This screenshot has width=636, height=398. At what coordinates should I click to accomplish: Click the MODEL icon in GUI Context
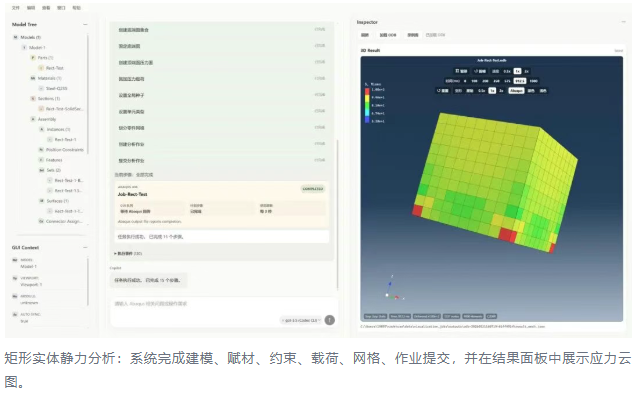pyautogui.click(x=15, y=260)
